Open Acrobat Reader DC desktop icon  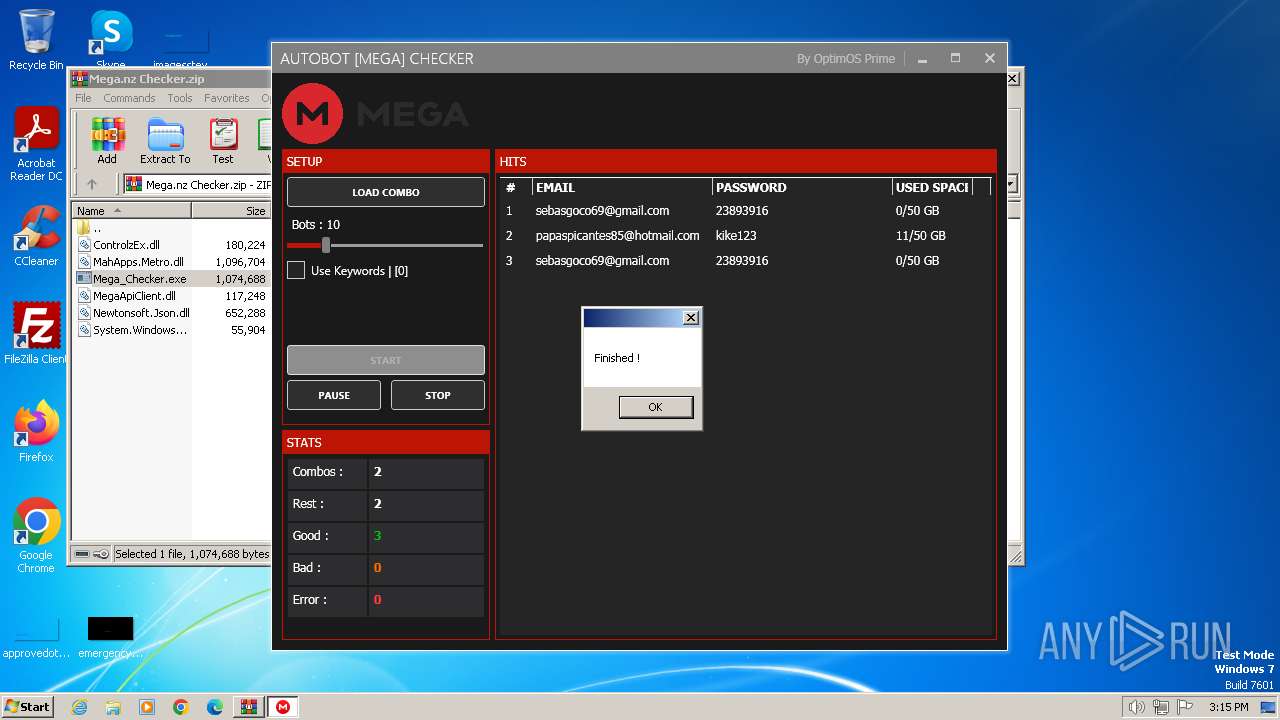[36, 145]
